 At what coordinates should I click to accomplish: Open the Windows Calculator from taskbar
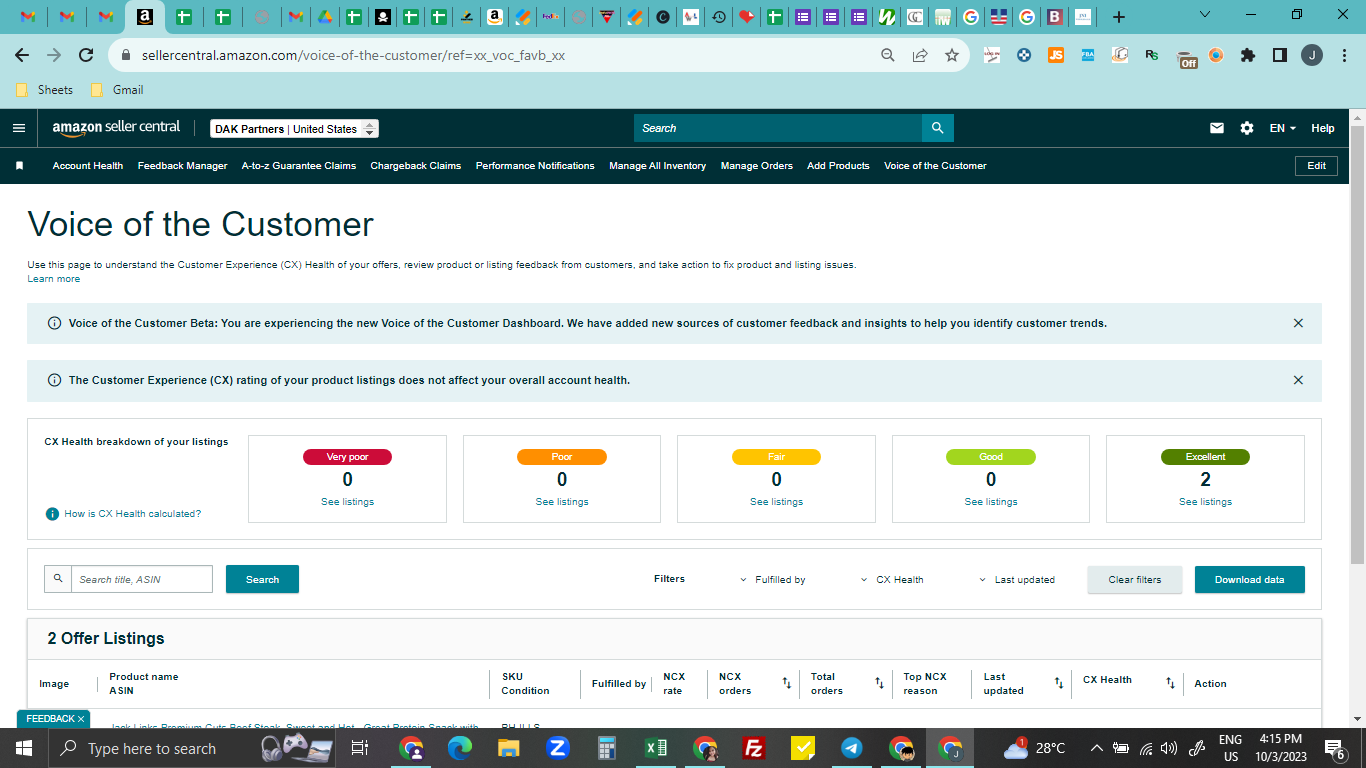coord(606,748)
